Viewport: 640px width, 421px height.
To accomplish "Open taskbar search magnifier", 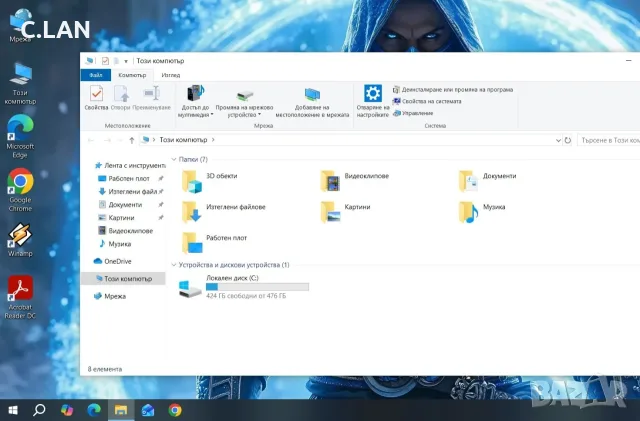I will 40,410.
